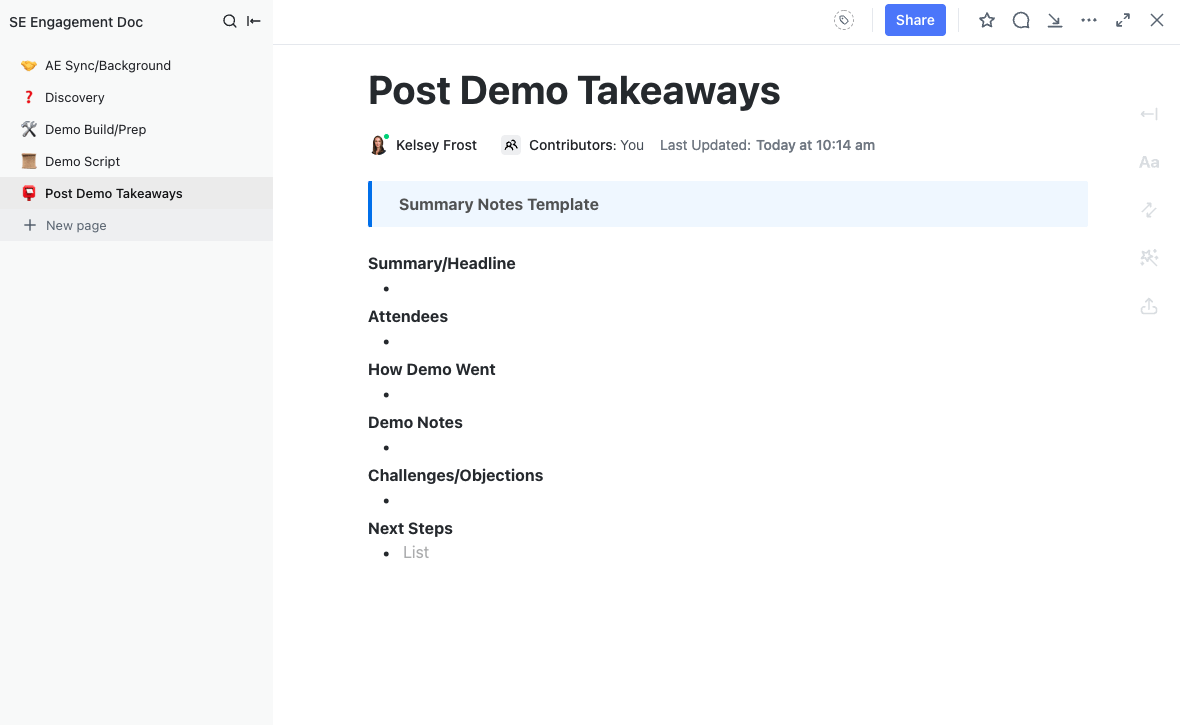Viewport: 1180px width, 725px height.
Task: Click the search icon in sidebar header
Action: coord(230,21)
